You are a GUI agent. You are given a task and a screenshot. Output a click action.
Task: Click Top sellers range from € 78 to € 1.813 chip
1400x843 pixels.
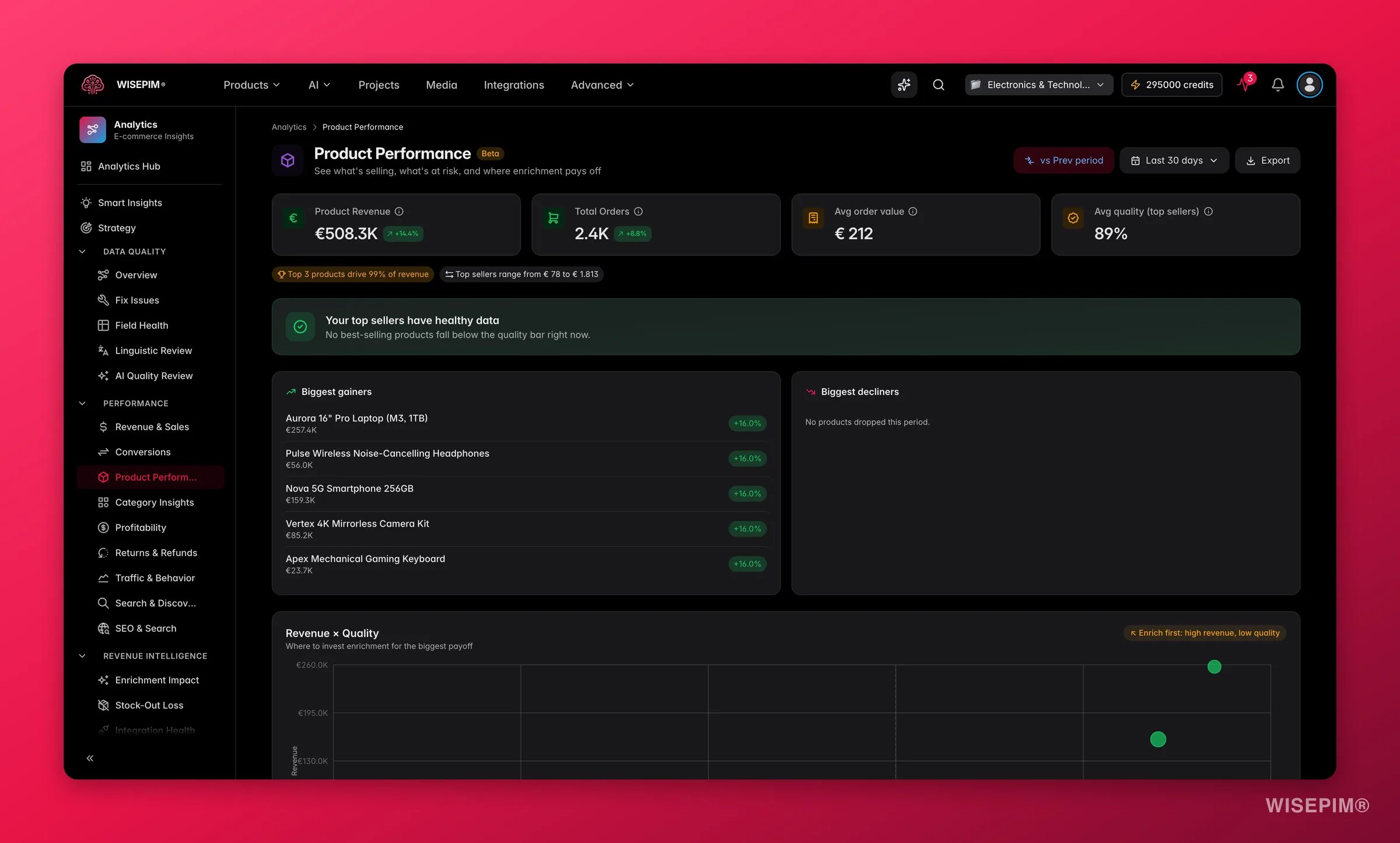coord(521,274)
